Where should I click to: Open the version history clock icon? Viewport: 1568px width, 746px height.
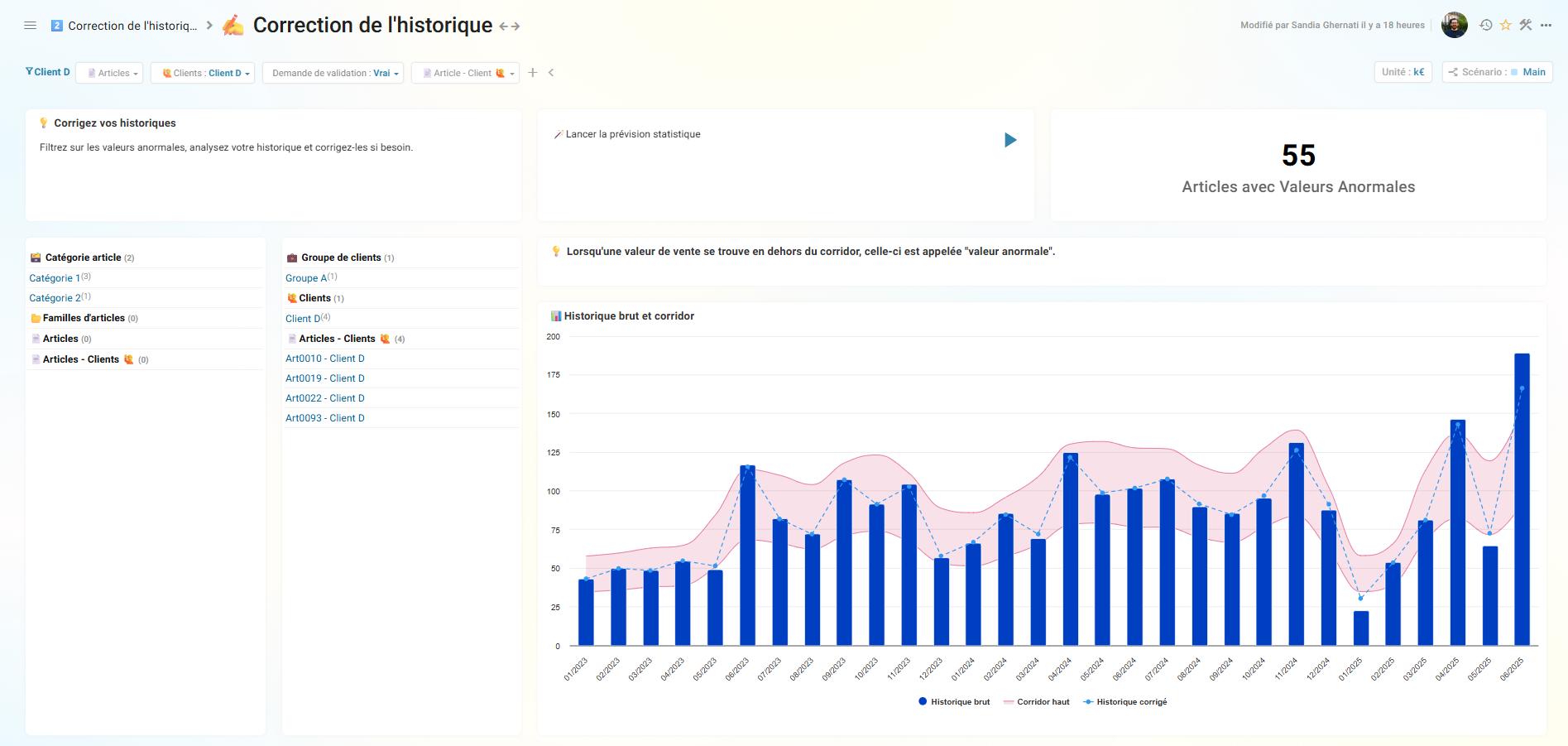(1486, 25)
